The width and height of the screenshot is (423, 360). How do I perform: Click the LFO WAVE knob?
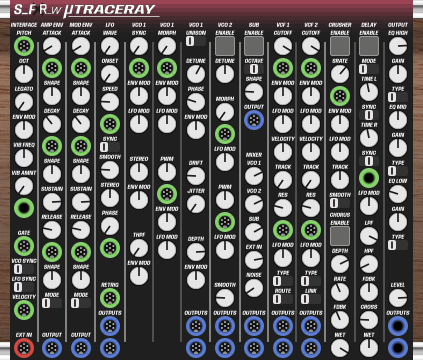pos(110,46)
